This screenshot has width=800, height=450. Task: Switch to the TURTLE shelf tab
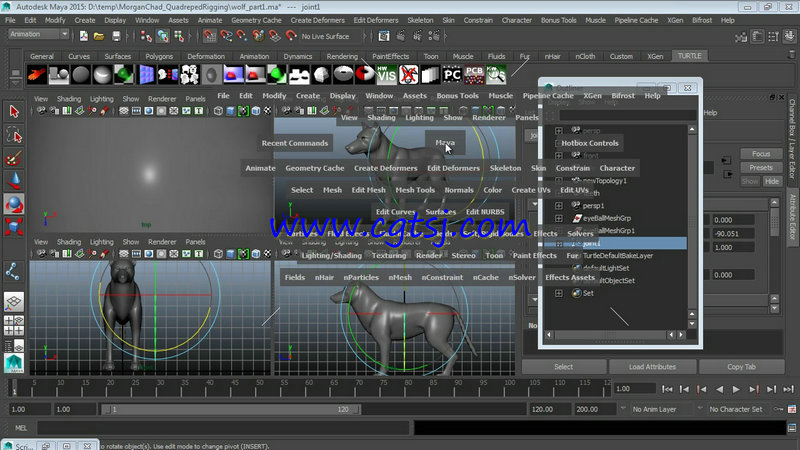click(x=689, y=56)
